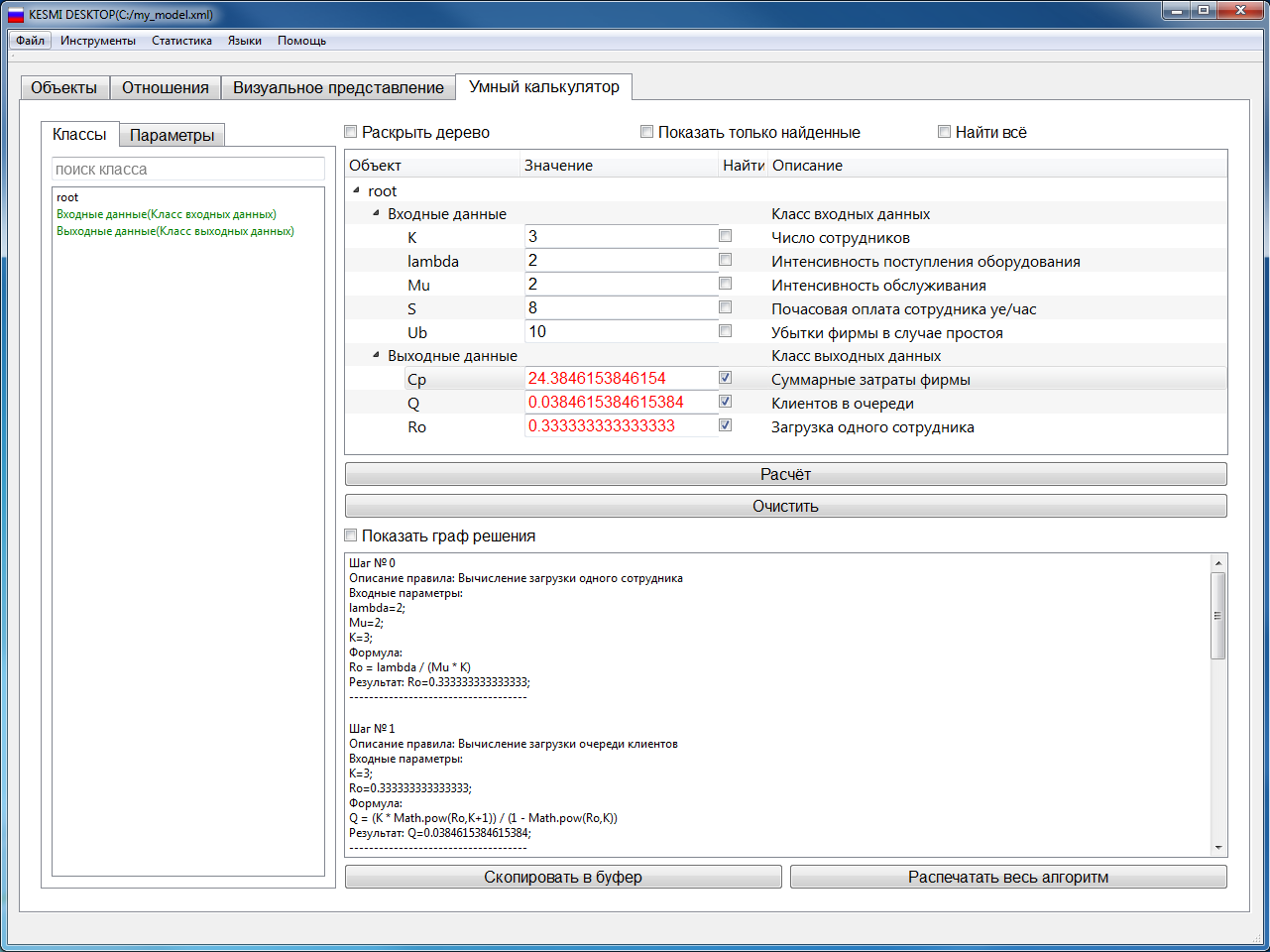Screen dimensions: 1270x952
Task: Click Скопировать в буфер button
Action: tap(563, 877)
